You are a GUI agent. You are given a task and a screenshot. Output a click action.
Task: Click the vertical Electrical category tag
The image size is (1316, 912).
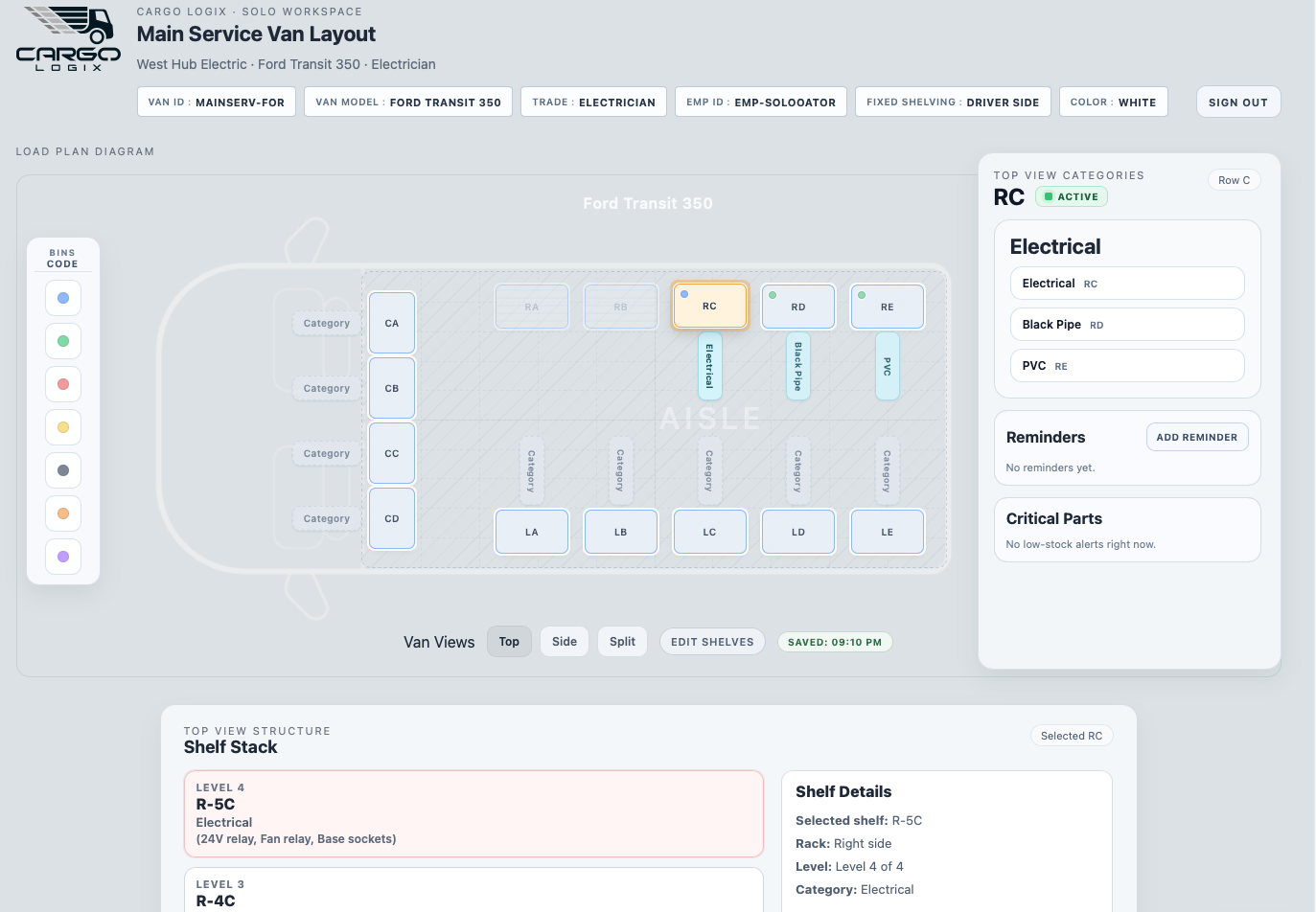pos(709,366)
